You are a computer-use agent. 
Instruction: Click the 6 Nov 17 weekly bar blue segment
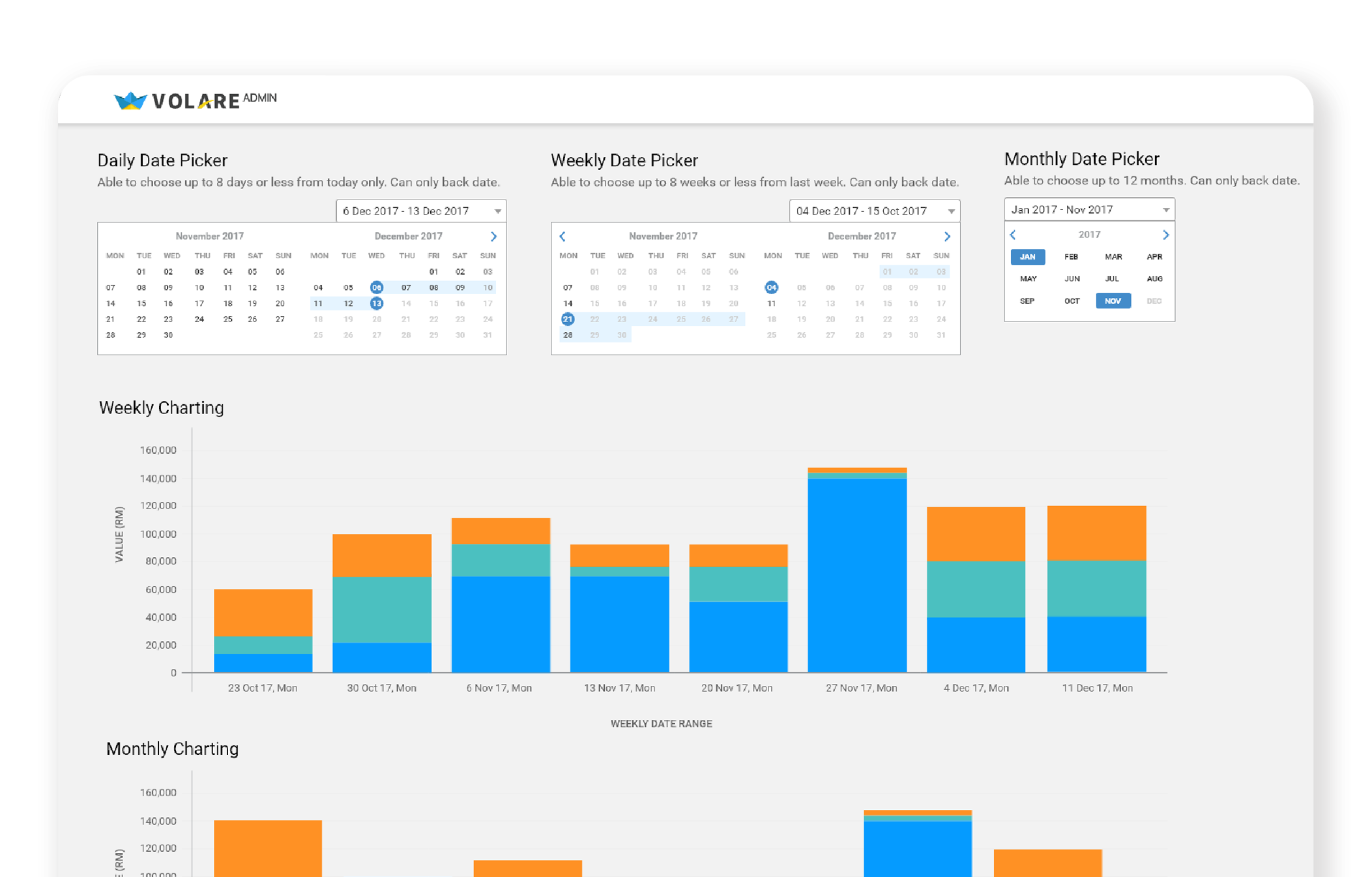point(501,624)
